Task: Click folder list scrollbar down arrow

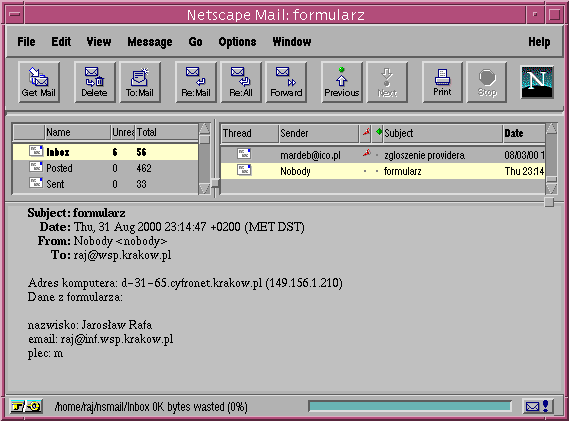Action: pos(204,188)
